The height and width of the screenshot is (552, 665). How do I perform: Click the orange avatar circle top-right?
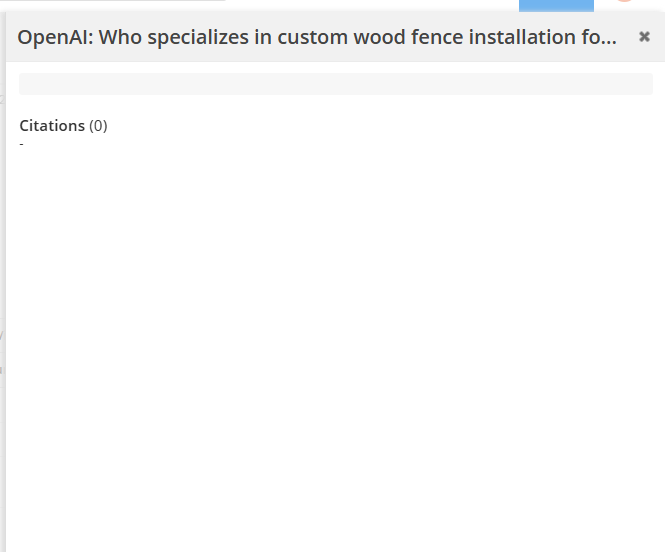point(624,2)
